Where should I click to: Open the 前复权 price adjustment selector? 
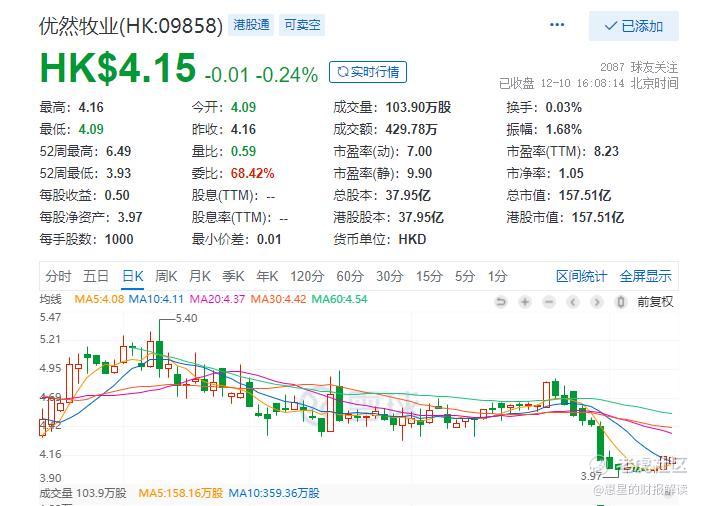[x=655, y=302]
